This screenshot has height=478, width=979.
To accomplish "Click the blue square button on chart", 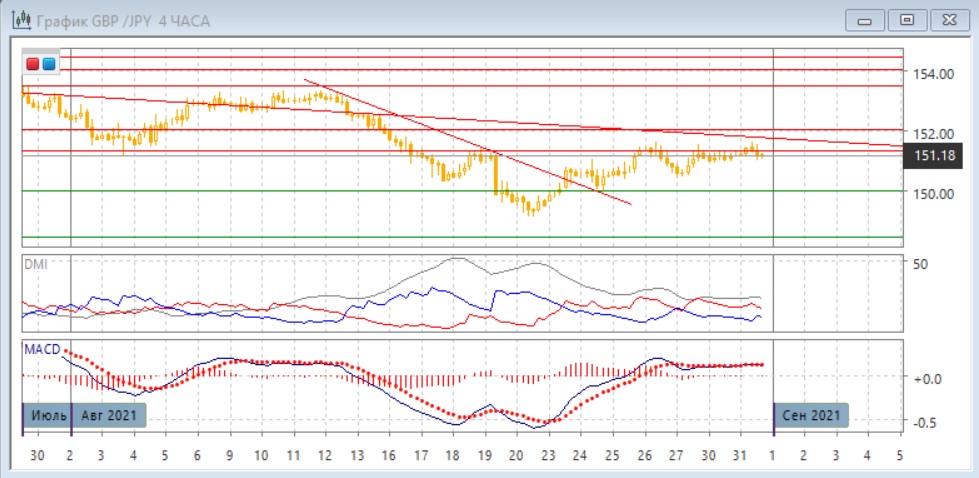I will (x=49, y=65).
